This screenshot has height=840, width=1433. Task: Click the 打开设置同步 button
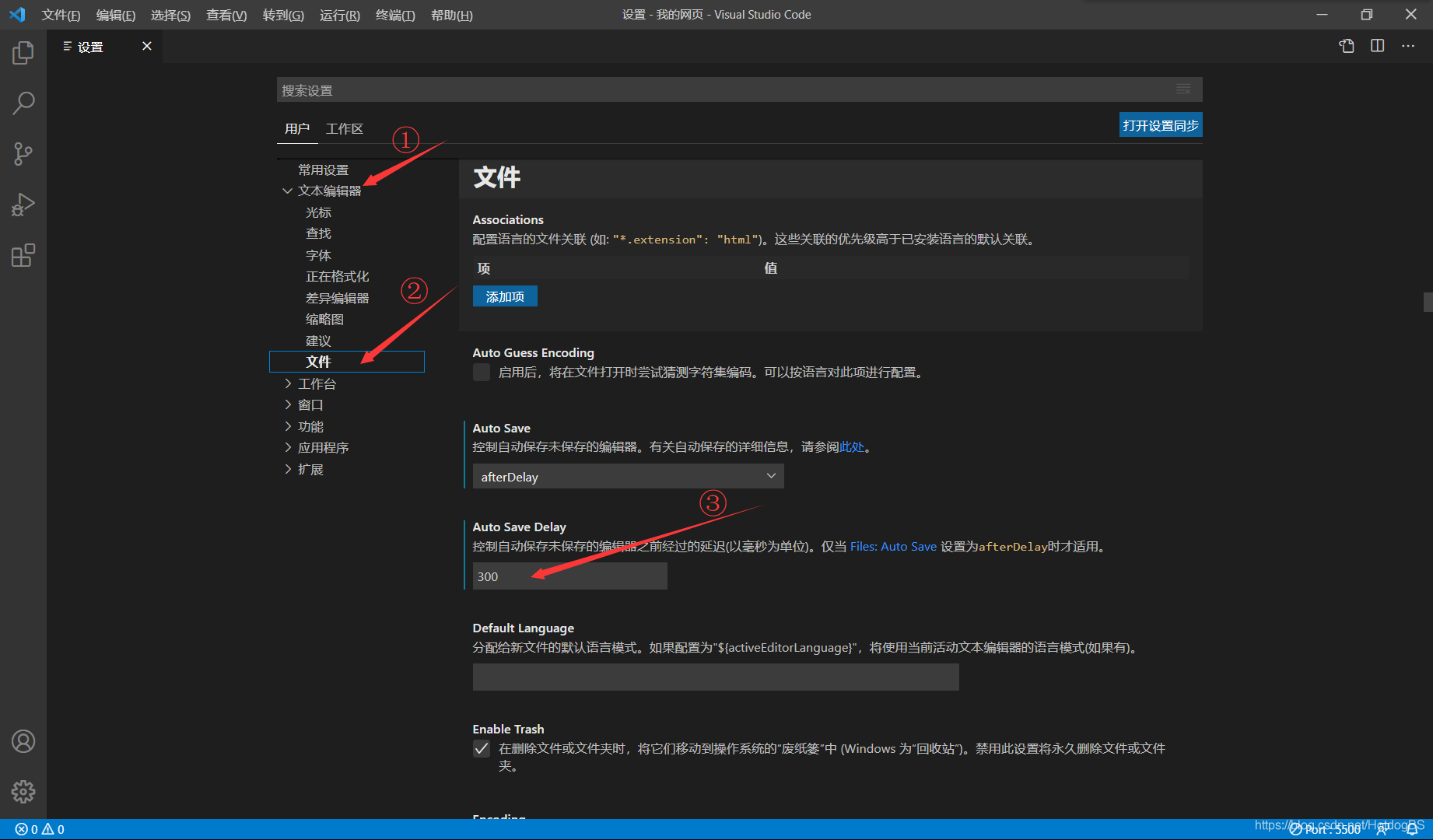(1161, 125)
